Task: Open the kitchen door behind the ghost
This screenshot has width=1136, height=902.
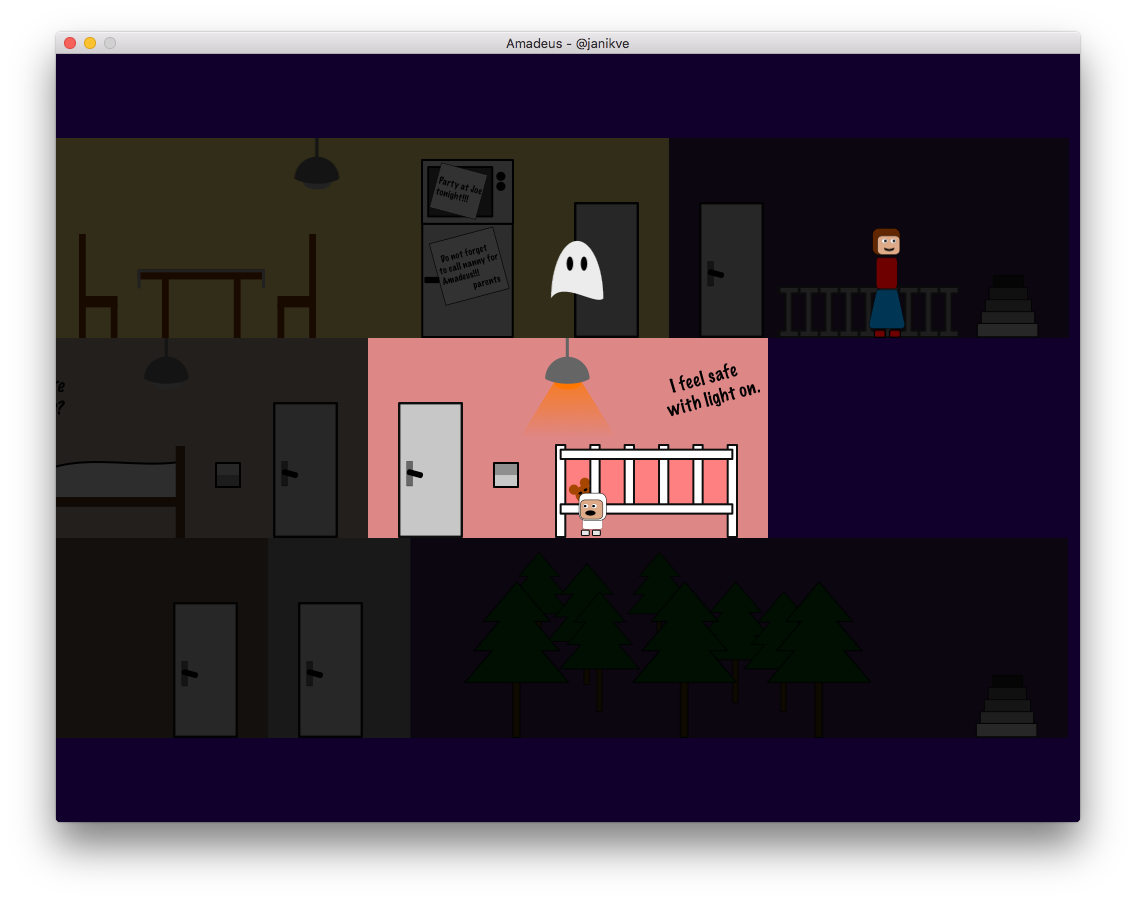Action: 607,270
